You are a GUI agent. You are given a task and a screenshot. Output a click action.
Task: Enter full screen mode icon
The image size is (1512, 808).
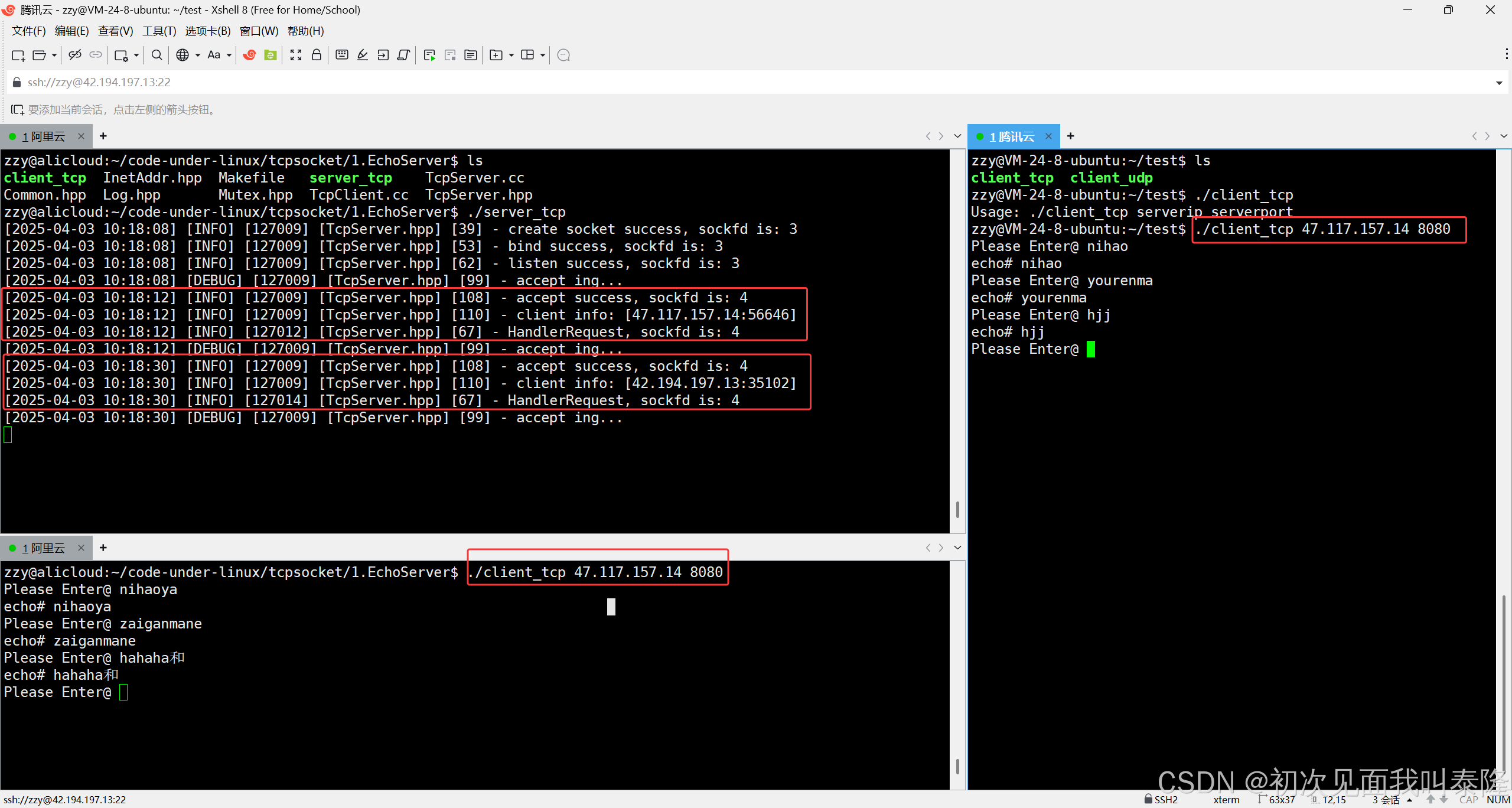[x=296, y=55]
